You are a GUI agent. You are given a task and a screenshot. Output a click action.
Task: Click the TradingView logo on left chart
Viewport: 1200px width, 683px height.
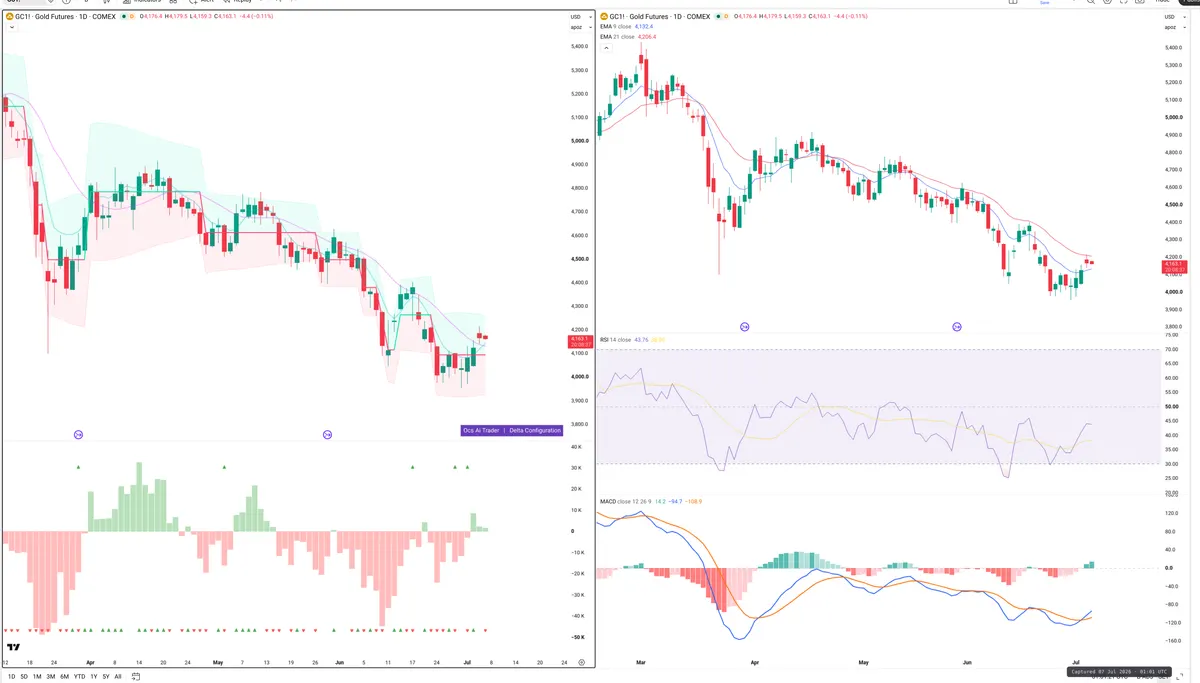point(13,646)
